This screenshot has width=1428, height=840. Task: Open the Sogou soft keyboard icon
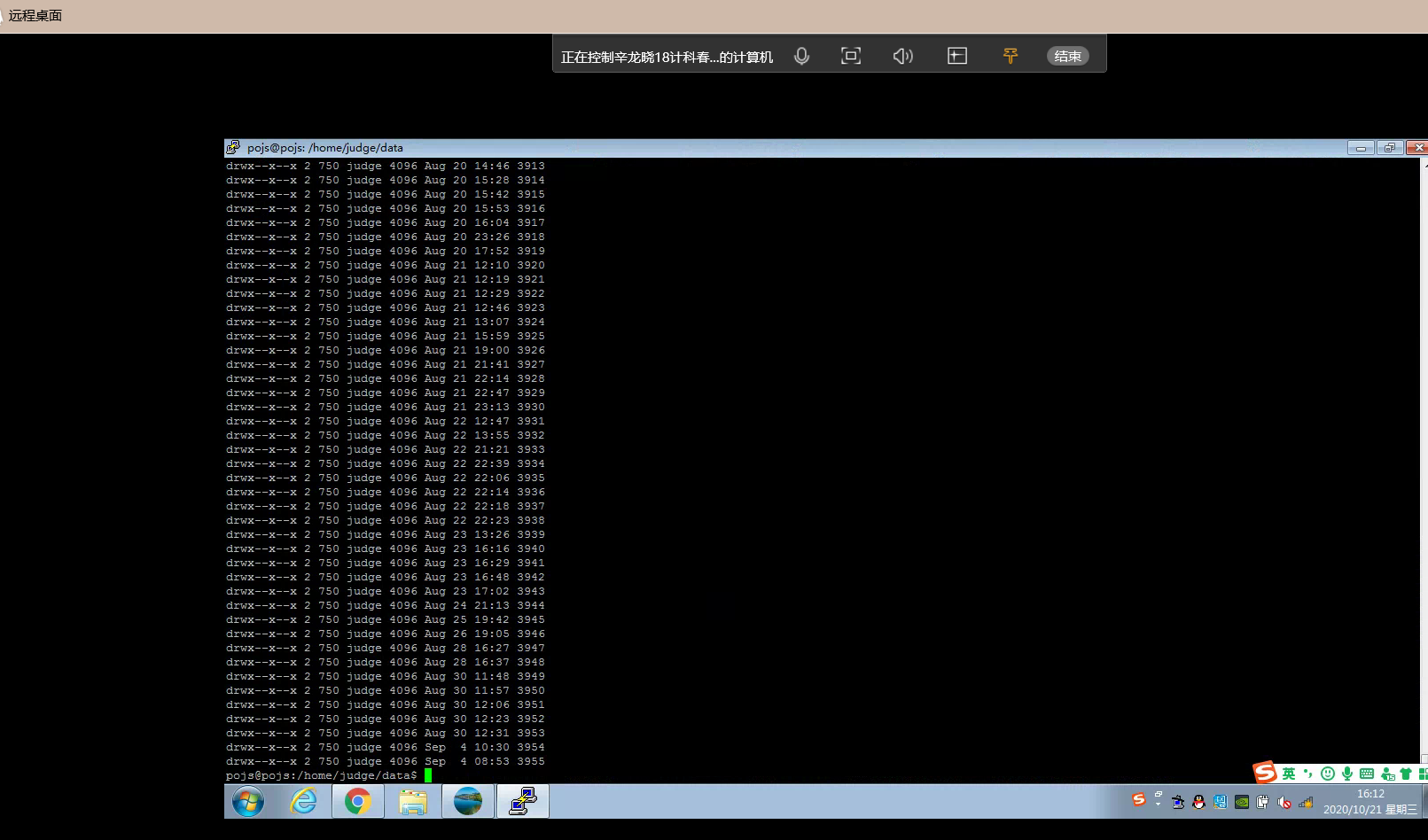pyautogui.click(x=1367, y=774)
